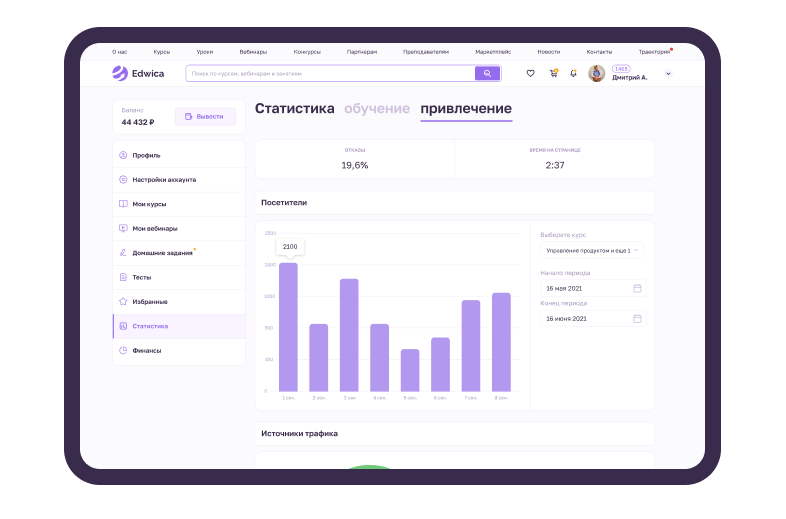Click the Edwica logo
Screen dimensions: 786x519
click(137, 73)
